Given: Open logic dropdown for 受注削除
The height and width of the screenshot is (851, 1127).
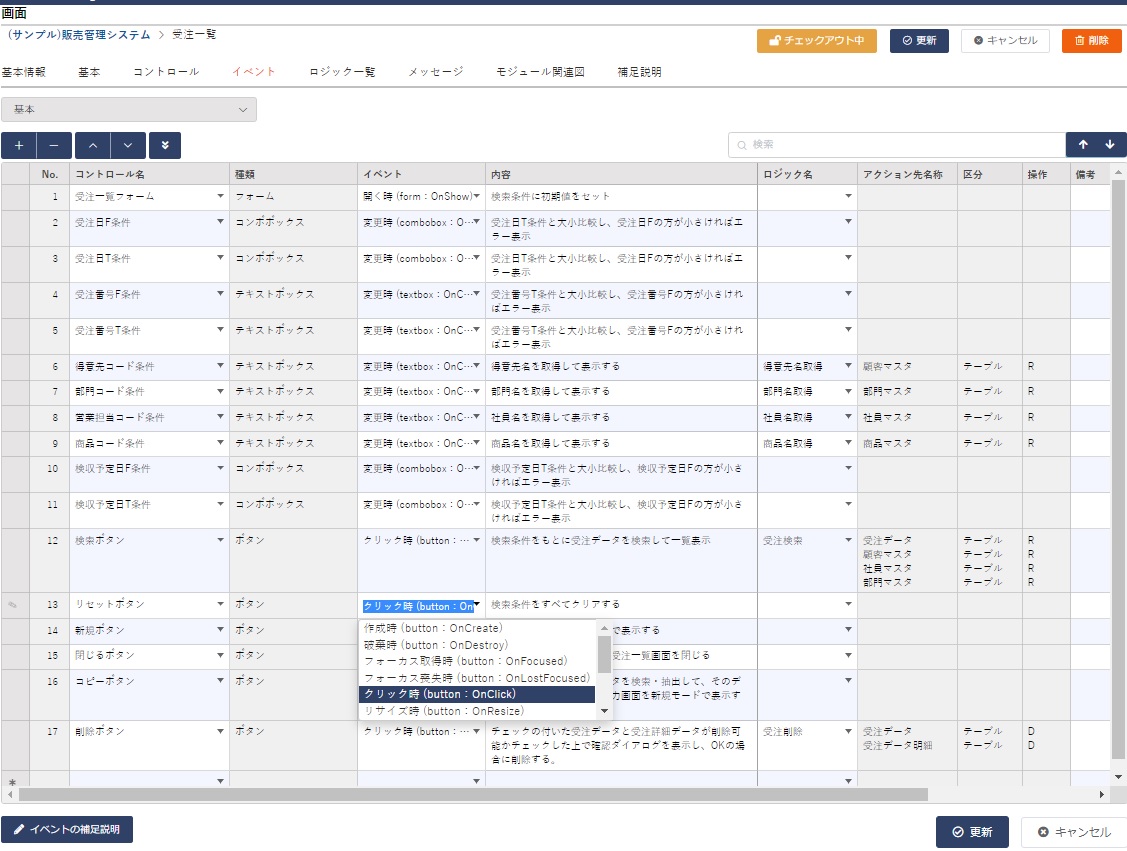Looking at the screenshot, I should (x=848, y=731).
